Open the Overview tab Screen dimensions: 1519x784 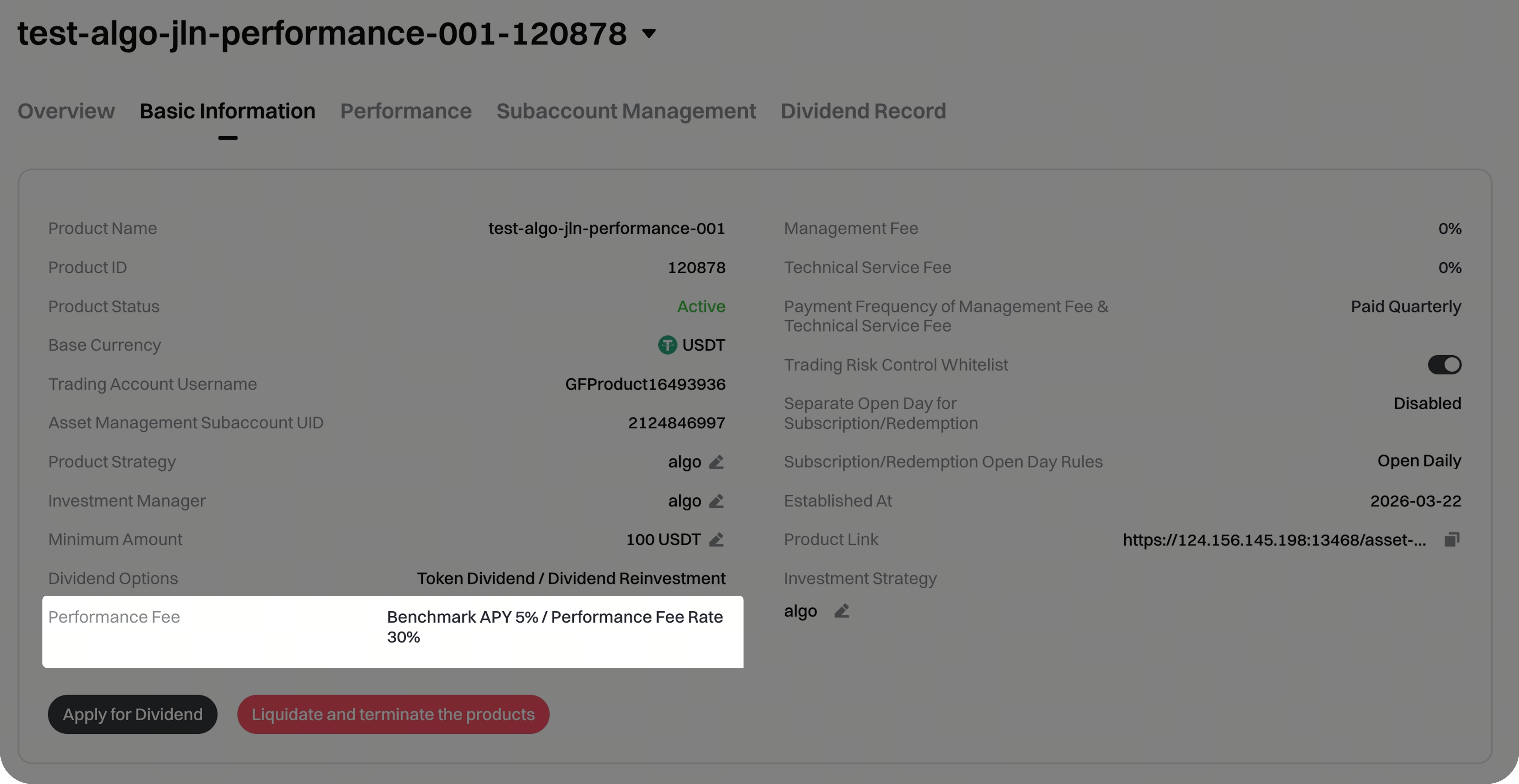66,111
